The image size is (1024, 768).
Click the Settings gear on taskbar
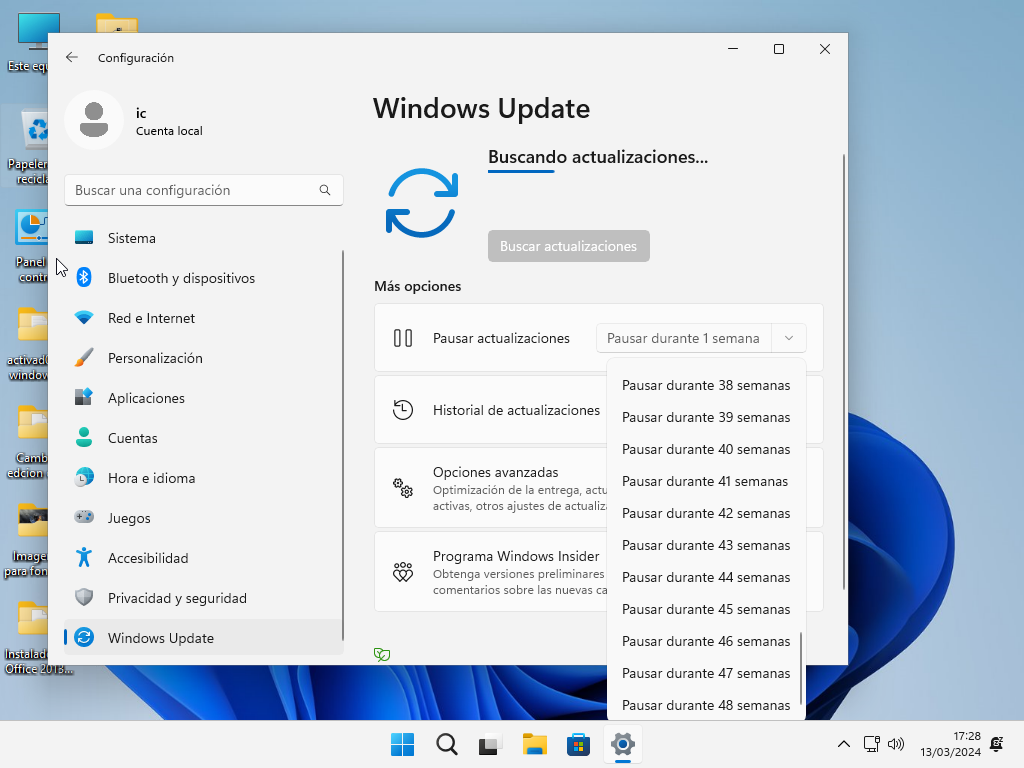tap(623, 744)
